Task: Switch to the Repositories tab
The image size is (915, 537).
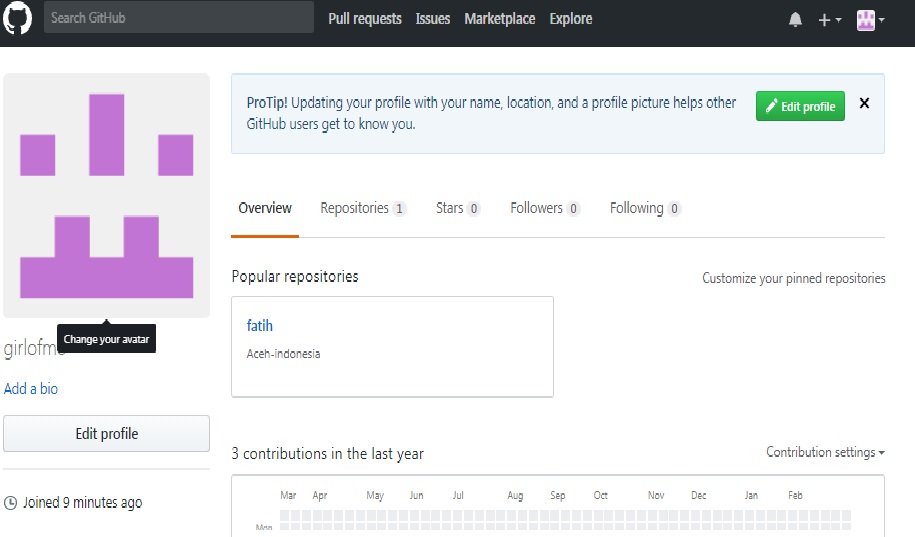Action: pyautogui.click(x=362, y=208)
